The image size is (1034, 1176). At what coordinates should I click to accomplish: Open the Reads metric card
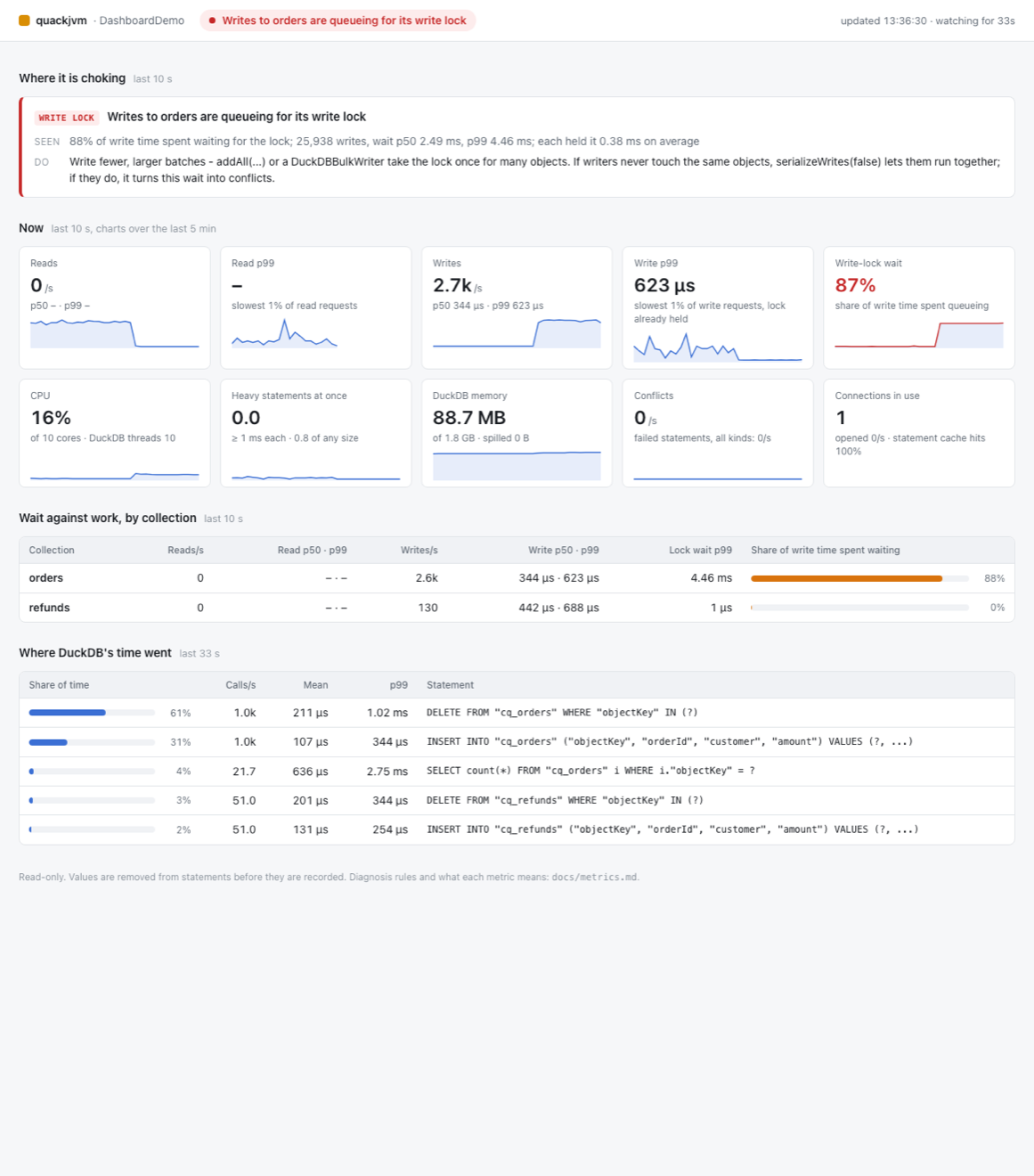coord(114,307)
